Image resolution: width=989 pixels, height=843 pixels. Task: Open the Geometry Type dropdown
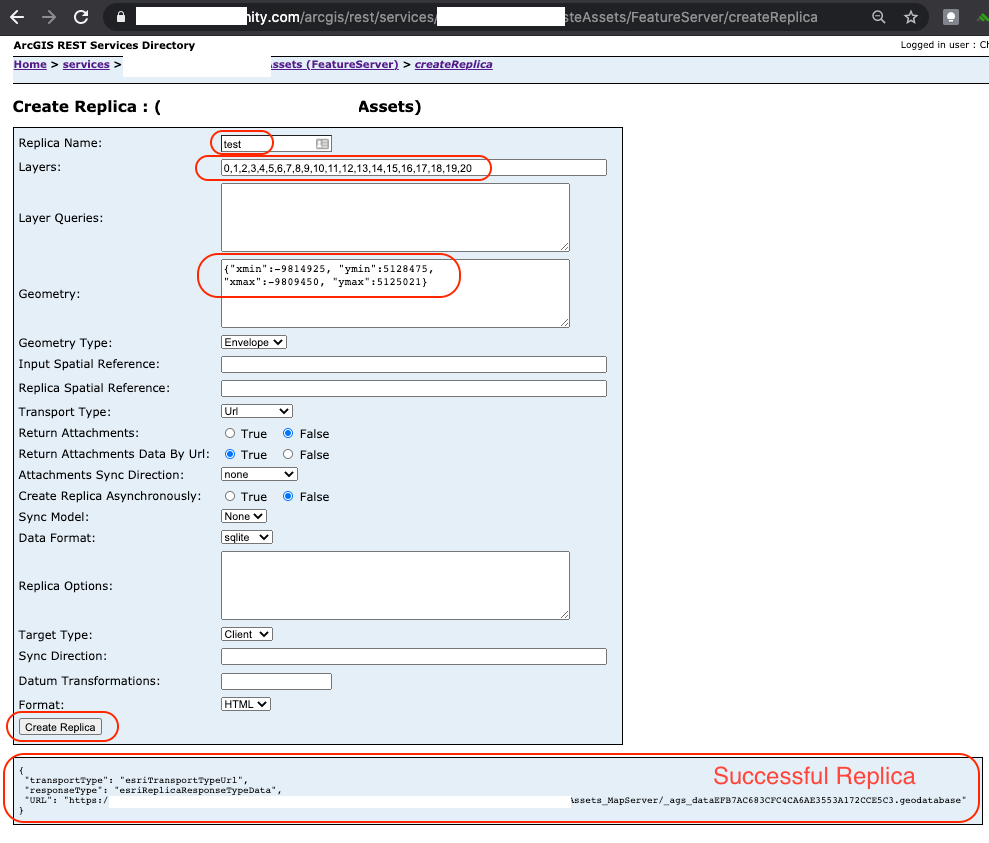[x=254, y=342]
